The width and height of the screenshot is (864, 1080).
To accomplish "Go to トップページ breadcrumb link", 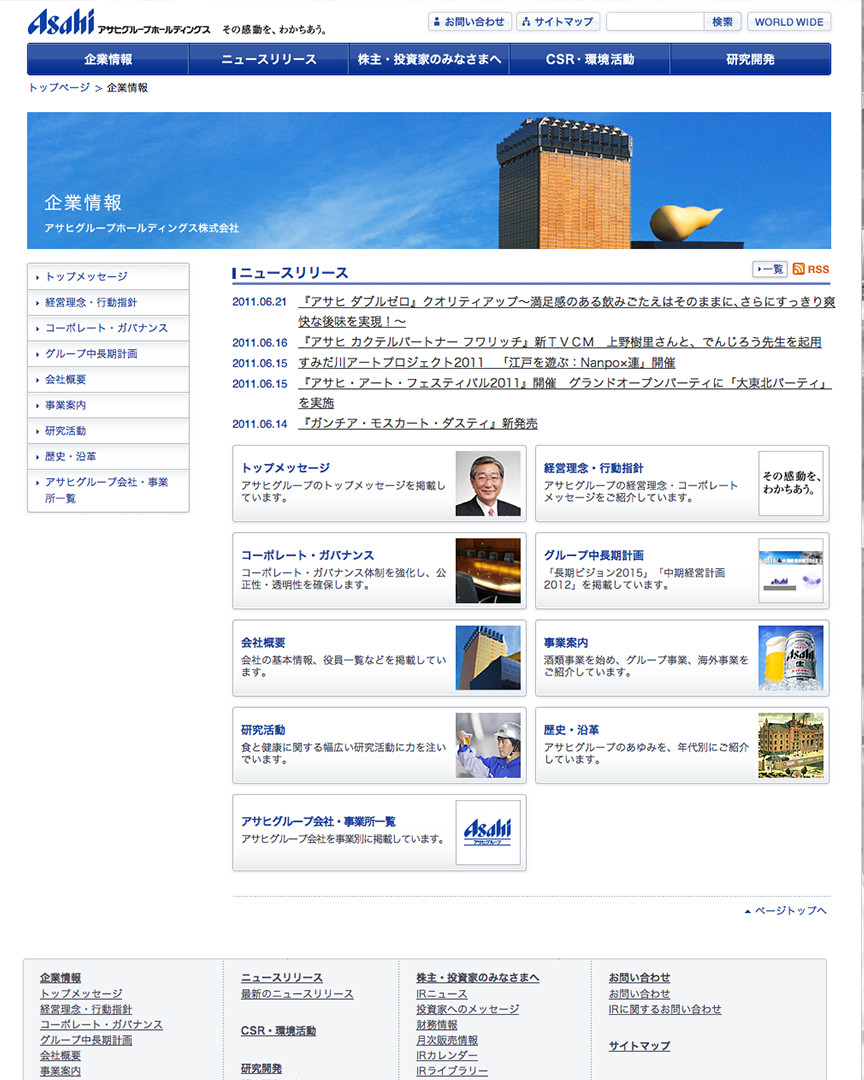I will 59,87.
